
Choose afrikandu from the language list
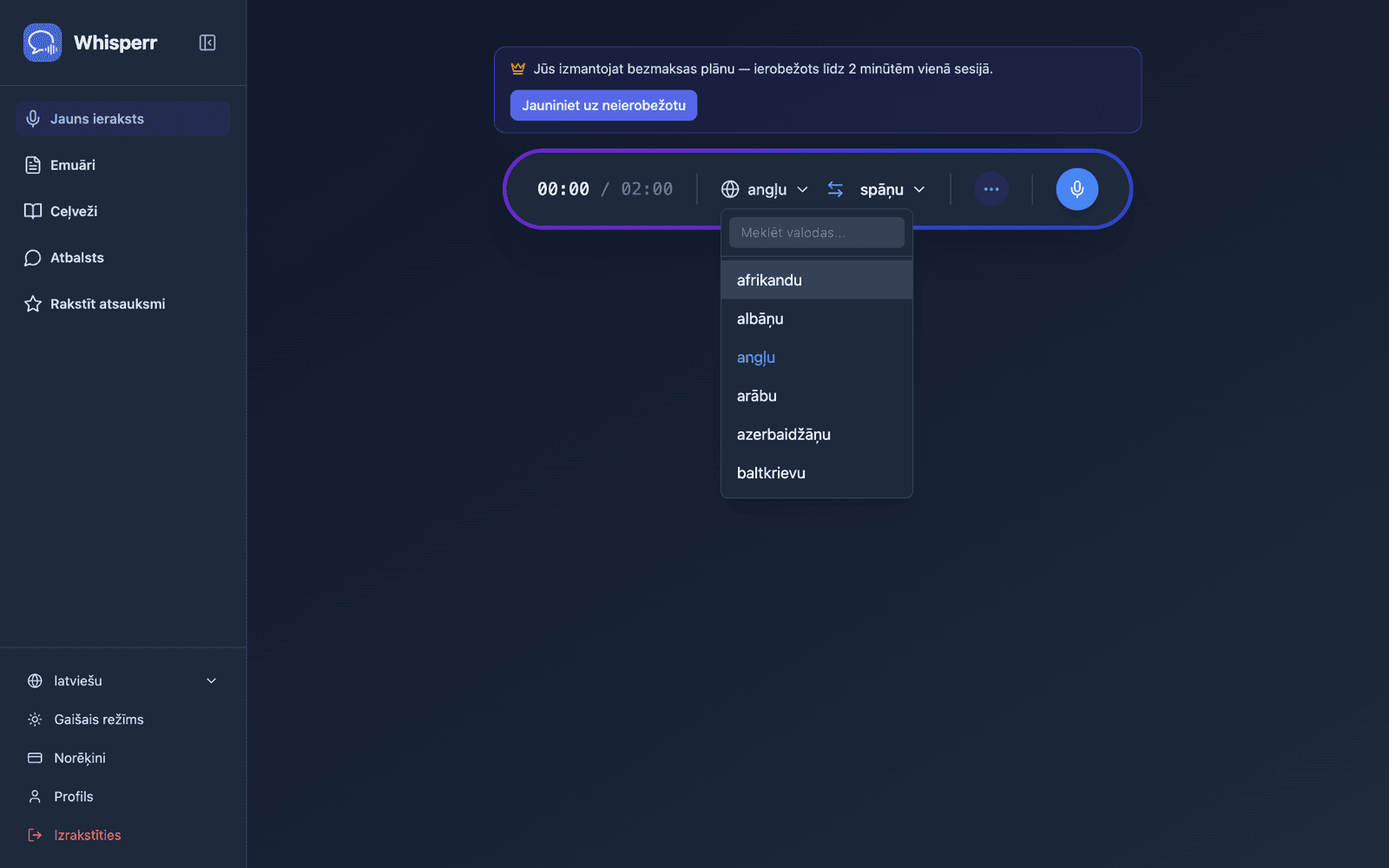817,280
